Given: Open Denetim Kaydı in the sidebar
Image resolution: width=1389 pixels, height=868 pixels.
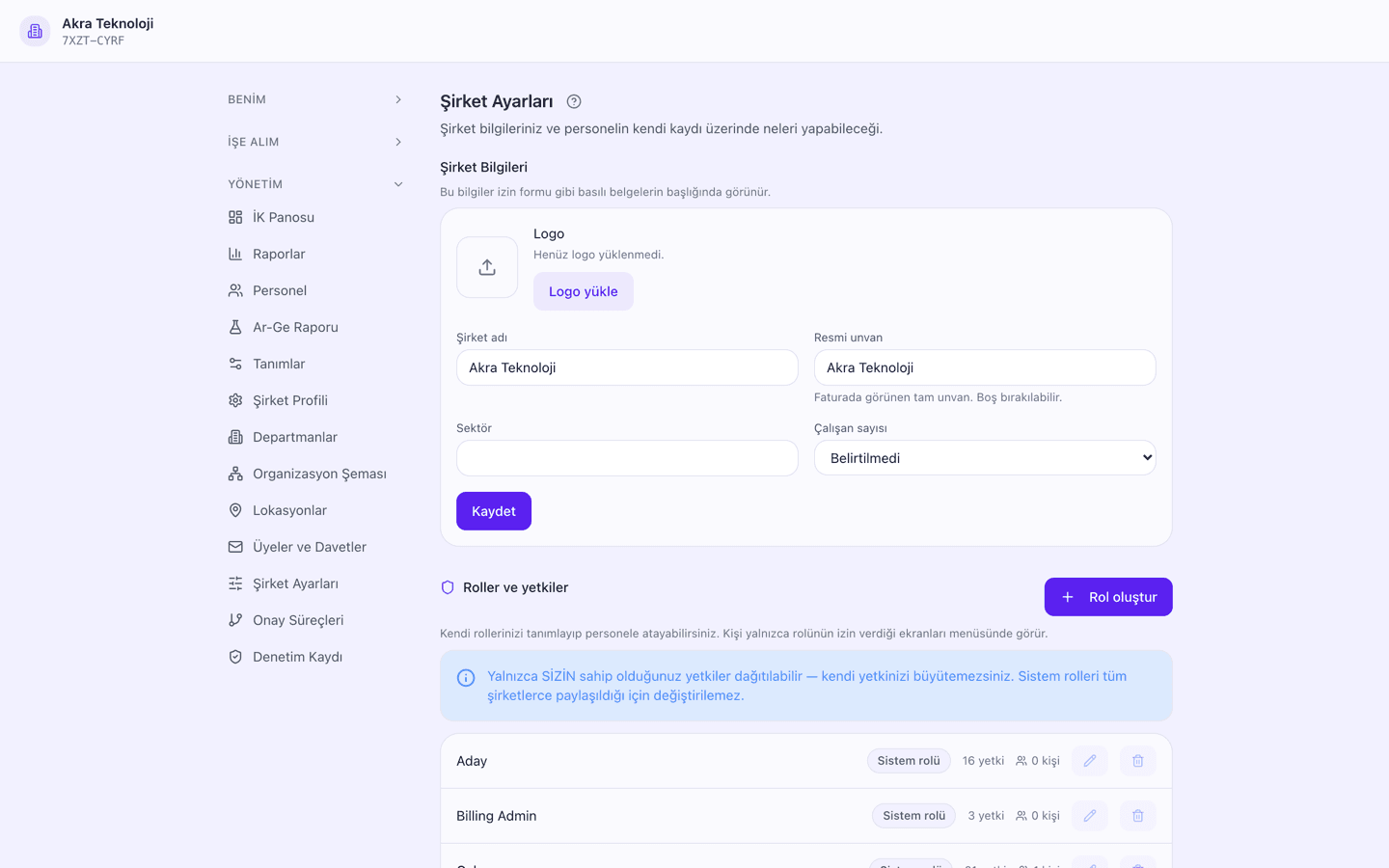Looking at the screenshot, I should (316, 657).
